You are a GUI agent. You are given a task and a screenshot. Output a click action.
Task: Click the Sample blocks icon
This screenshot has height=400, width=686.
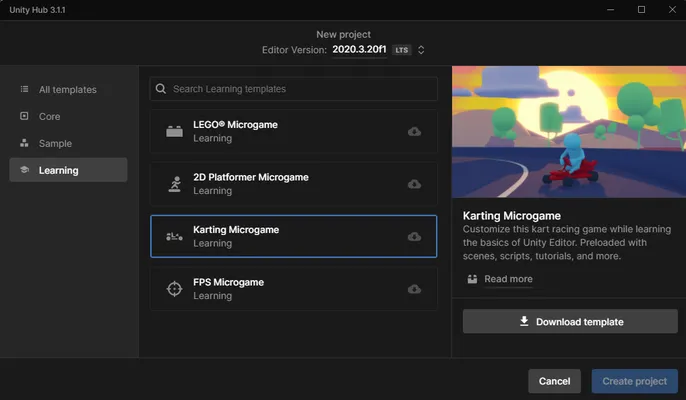(24, 143)
